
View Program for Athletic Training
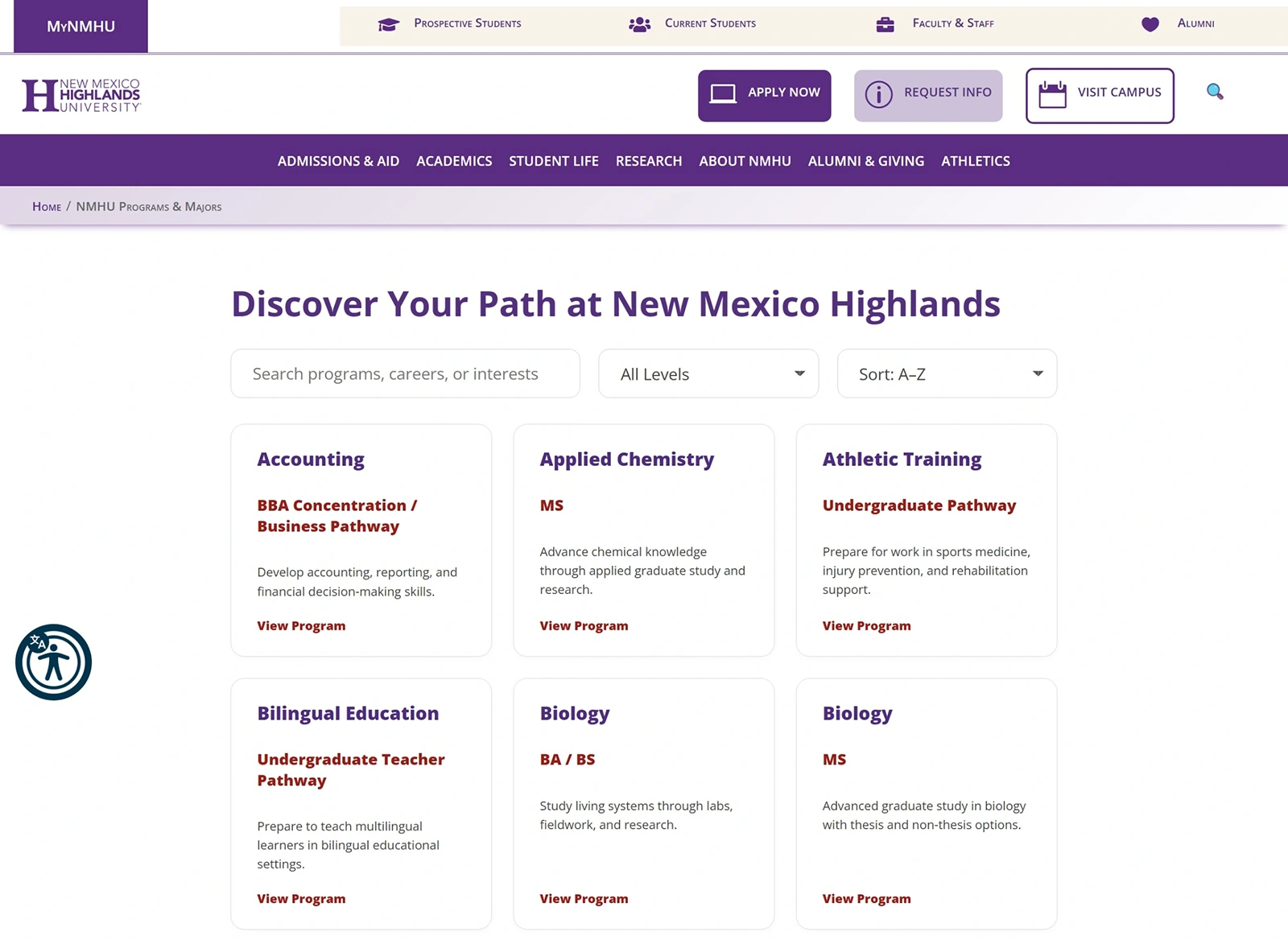tap(866, 626)
